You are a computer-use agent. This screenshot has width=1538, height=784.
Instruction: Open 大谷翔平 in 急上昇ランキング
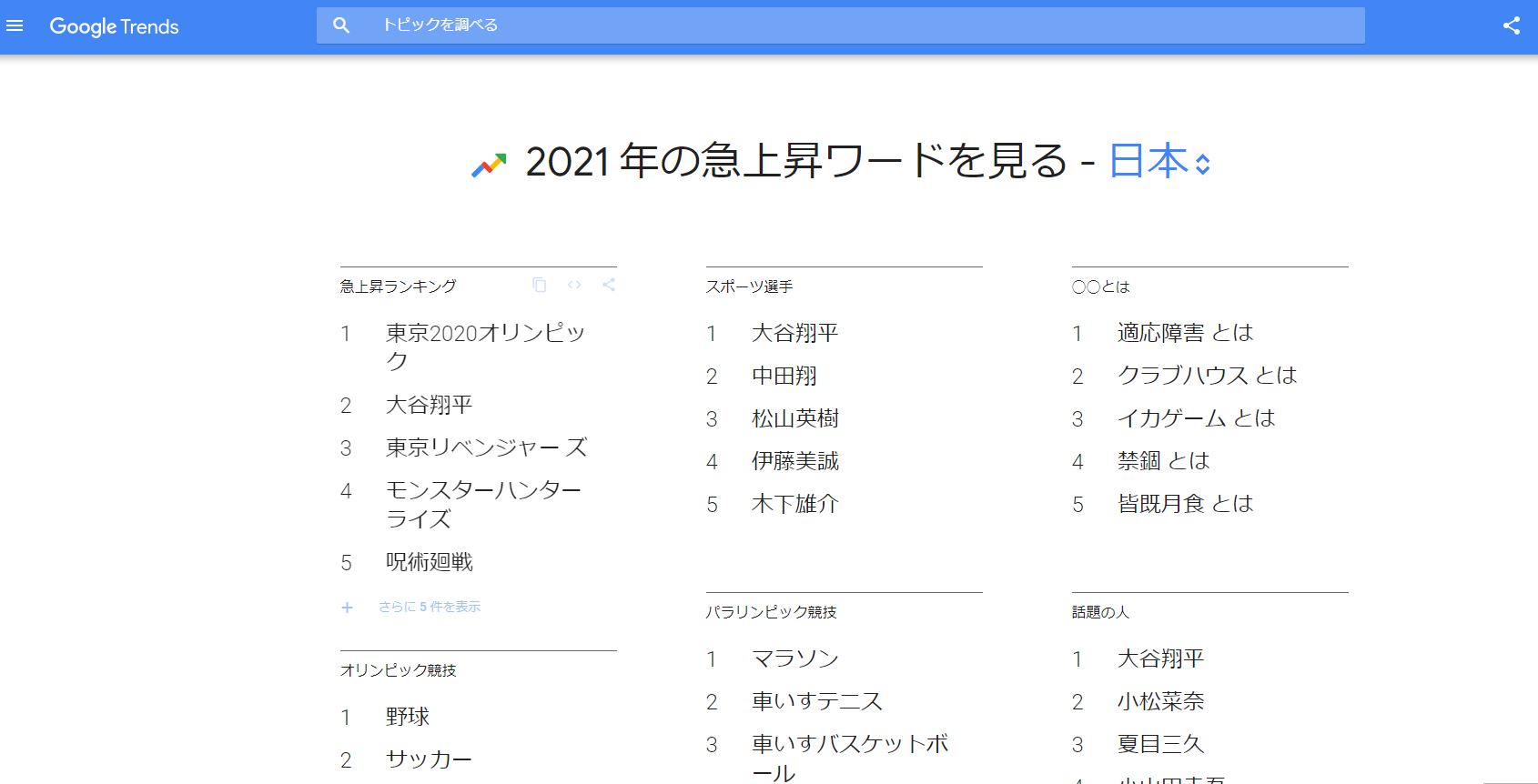pos(430,405)
